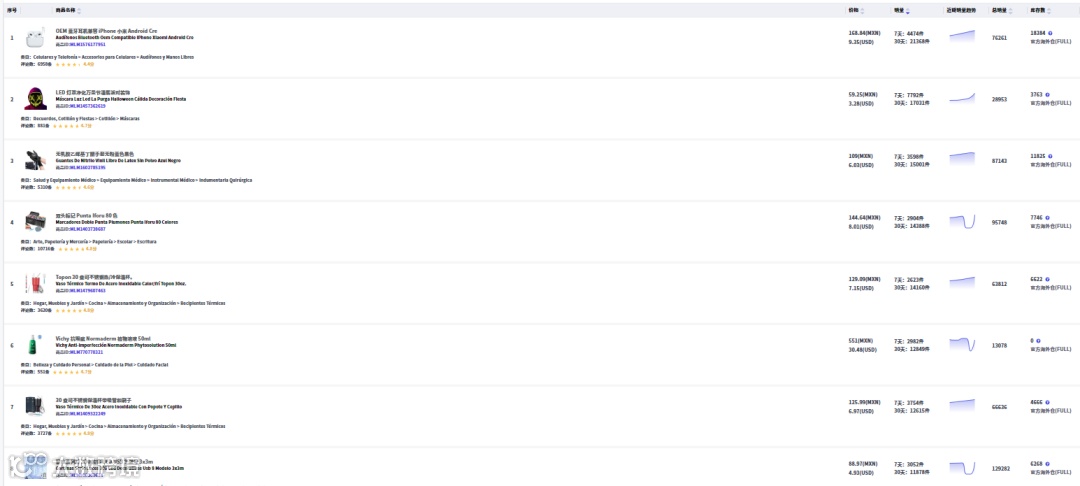Screen dimensions: 1080x486
Task: Click title 'Guantes De Nitrilo' product link
Action: point(118,160)
